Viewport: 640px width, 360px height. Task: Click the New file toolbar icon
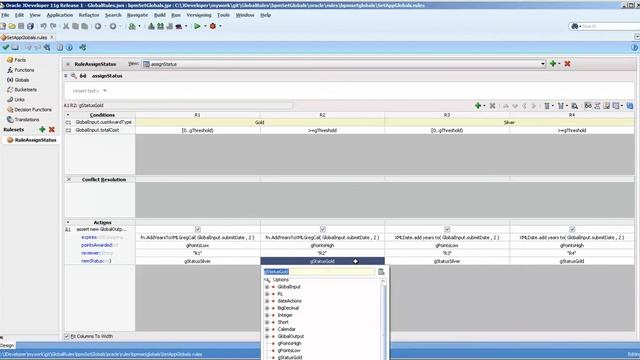coord(3,26)
